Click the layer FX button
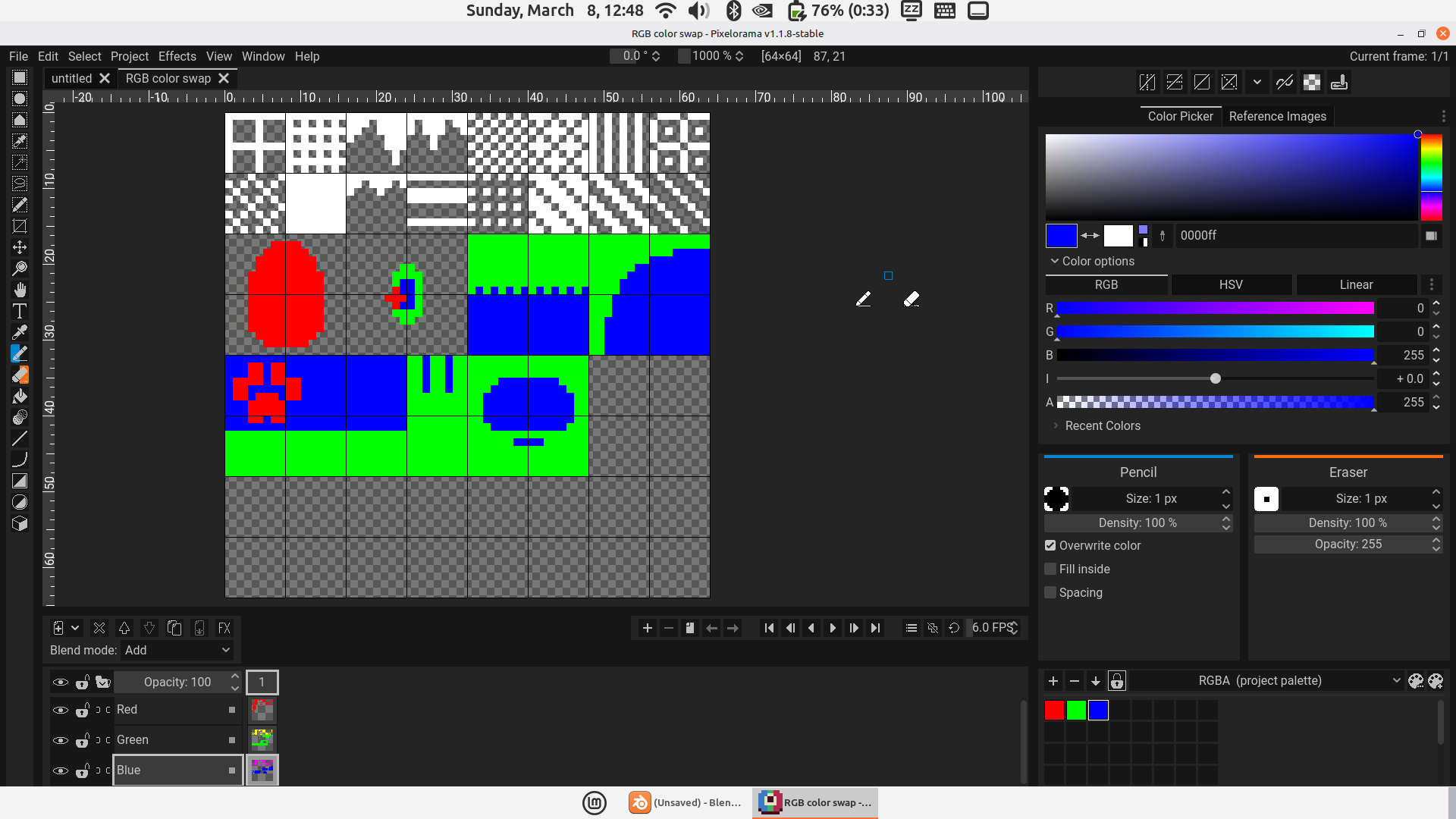The width and height of the screenshot is (1456, 819). point(224,628)
